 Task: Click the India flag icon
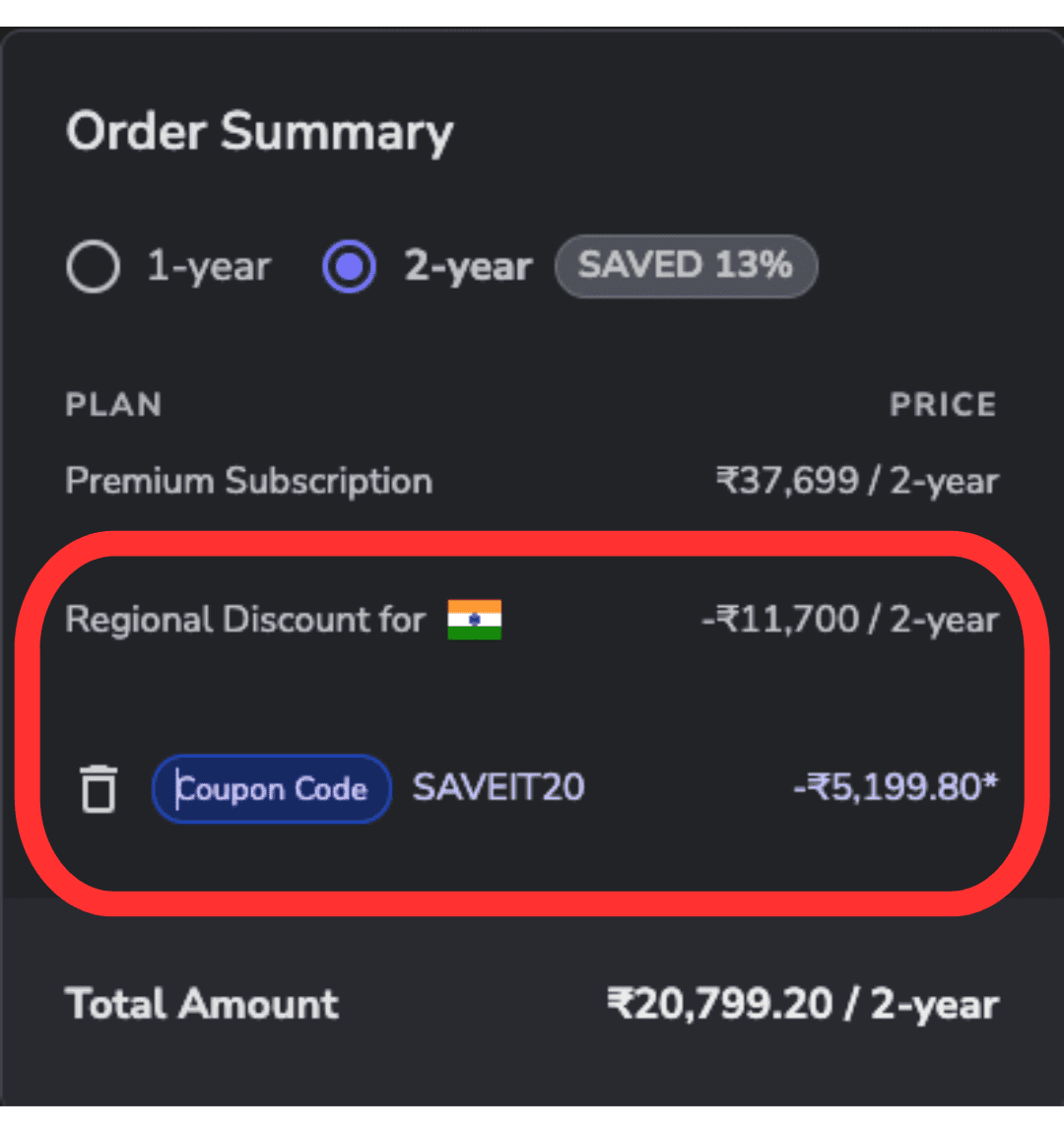pyautogui.click(x=474, y=620)
